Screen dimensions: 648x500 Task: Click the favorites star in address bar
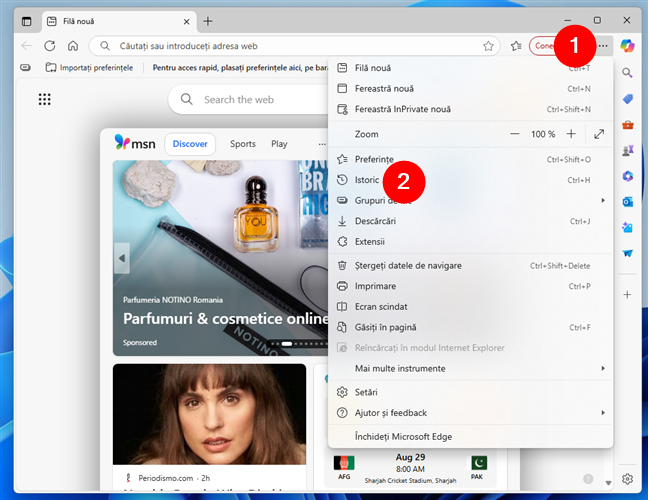[x=488, y=45]
